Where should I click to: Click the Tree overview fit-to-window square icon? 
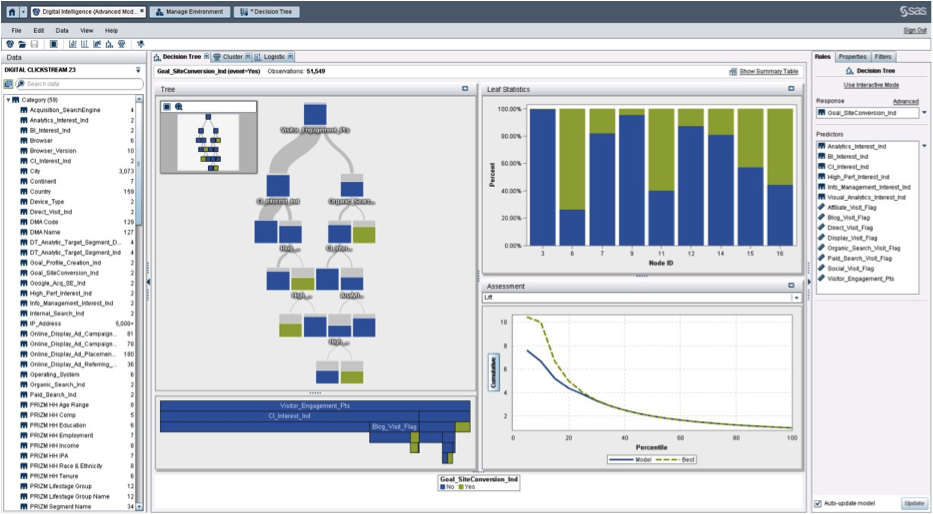pos(167,106)
